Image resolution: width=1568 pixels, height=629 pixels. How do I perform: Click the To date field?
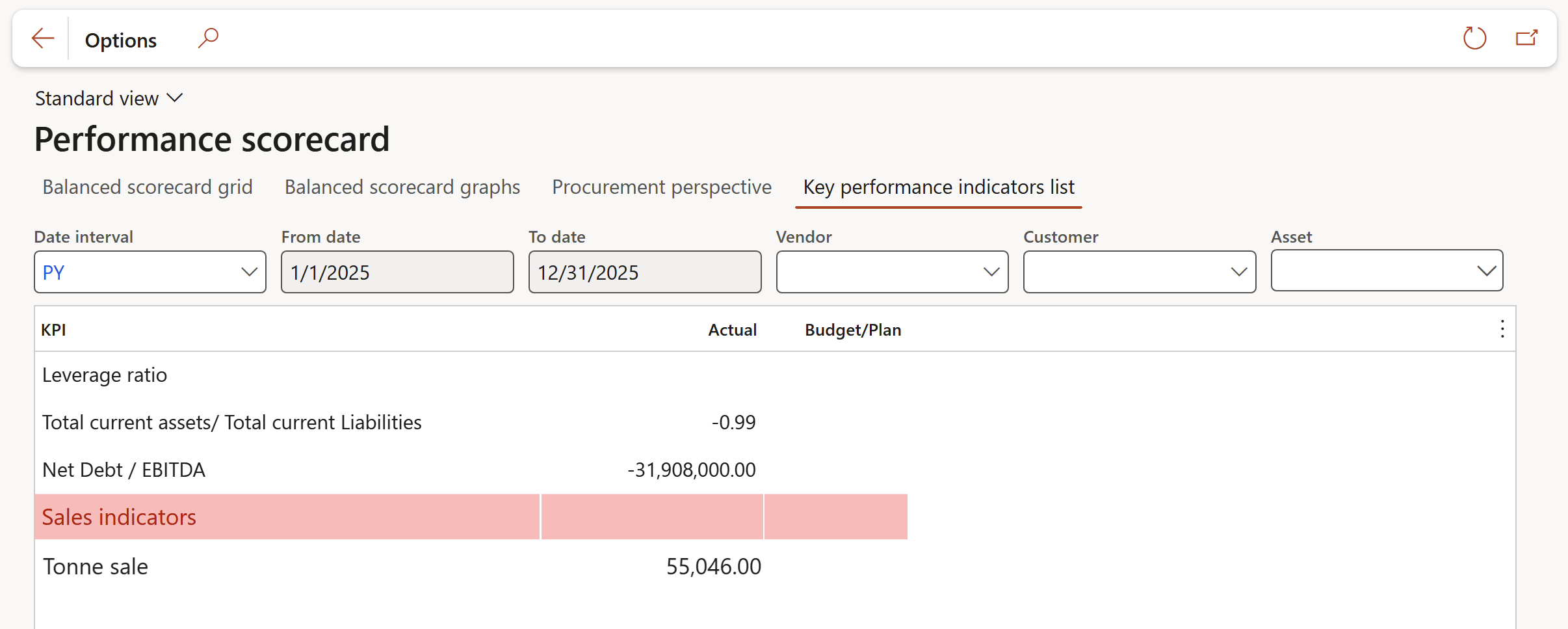tap(645, 272)
